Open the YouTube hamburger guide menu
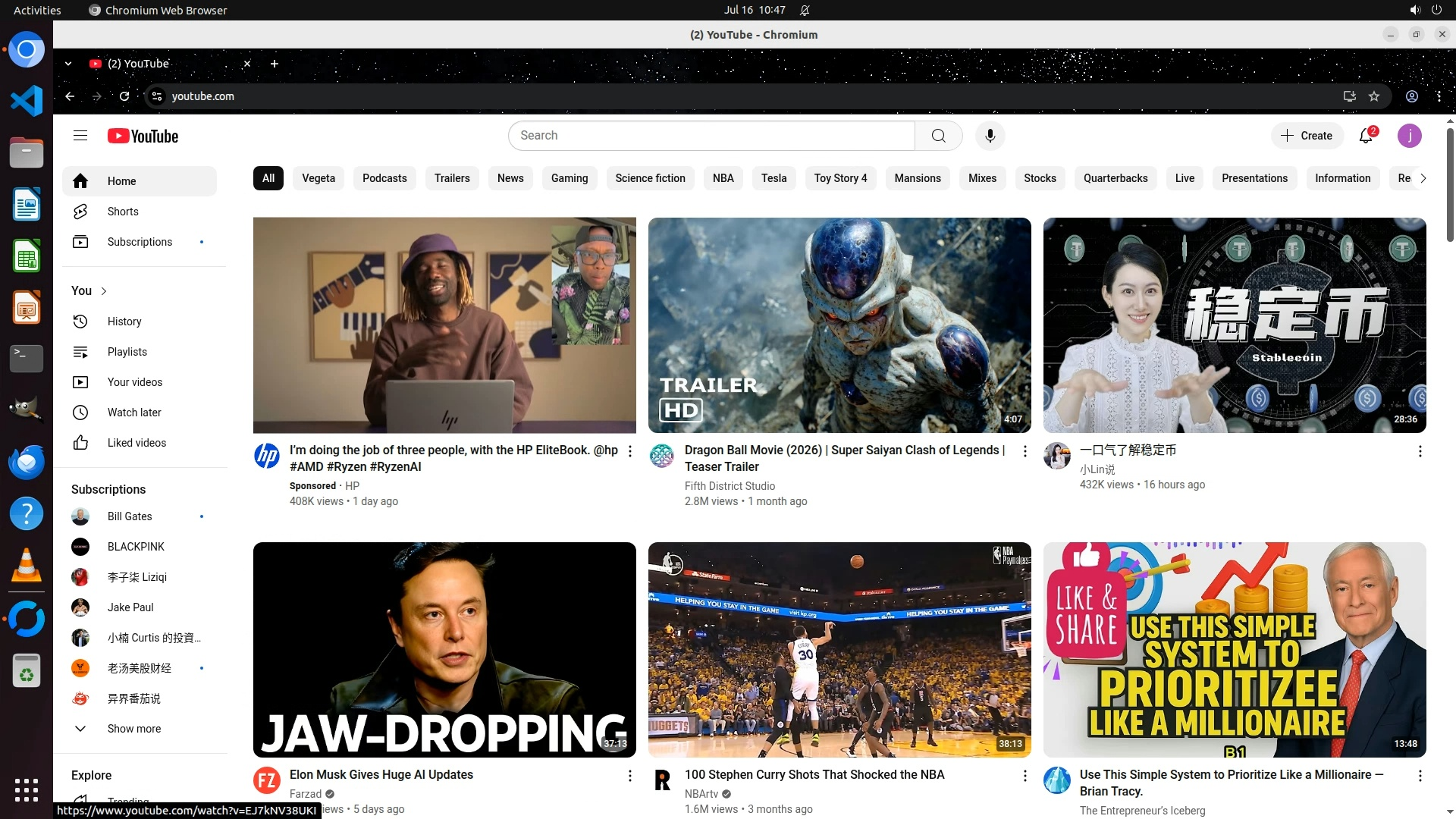The width and height of the screenshot is (1456, 819). (80, 136)
